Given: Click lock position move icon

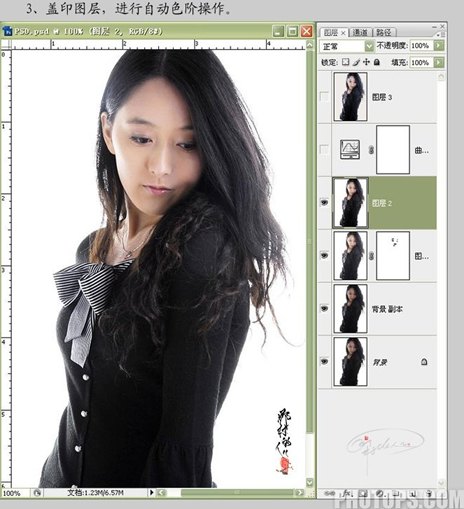Looking at the screenshot, I should tap(366, 62).
